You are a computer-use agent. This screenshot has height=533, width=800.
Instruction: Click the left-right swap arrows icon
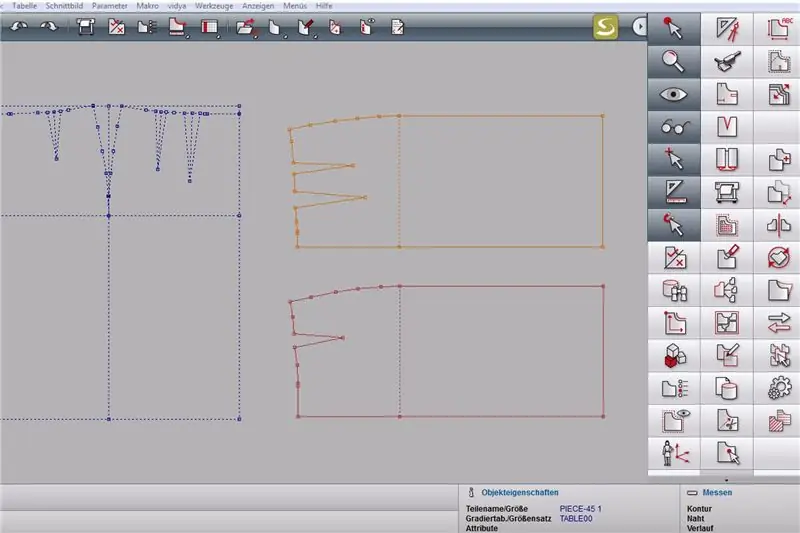click(779, 323)
